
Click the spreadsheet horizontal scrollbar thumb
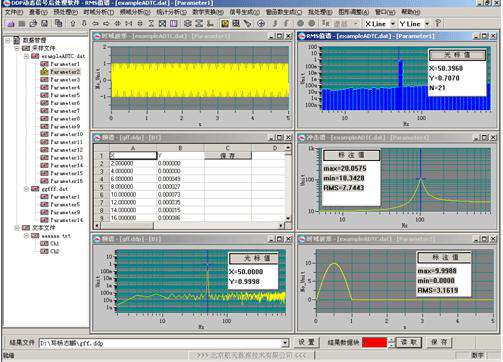tap(127, 226)
